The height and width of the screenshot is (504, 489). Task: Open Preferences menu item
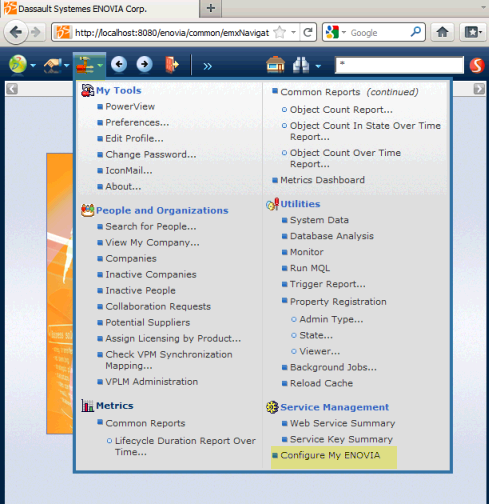137,122
